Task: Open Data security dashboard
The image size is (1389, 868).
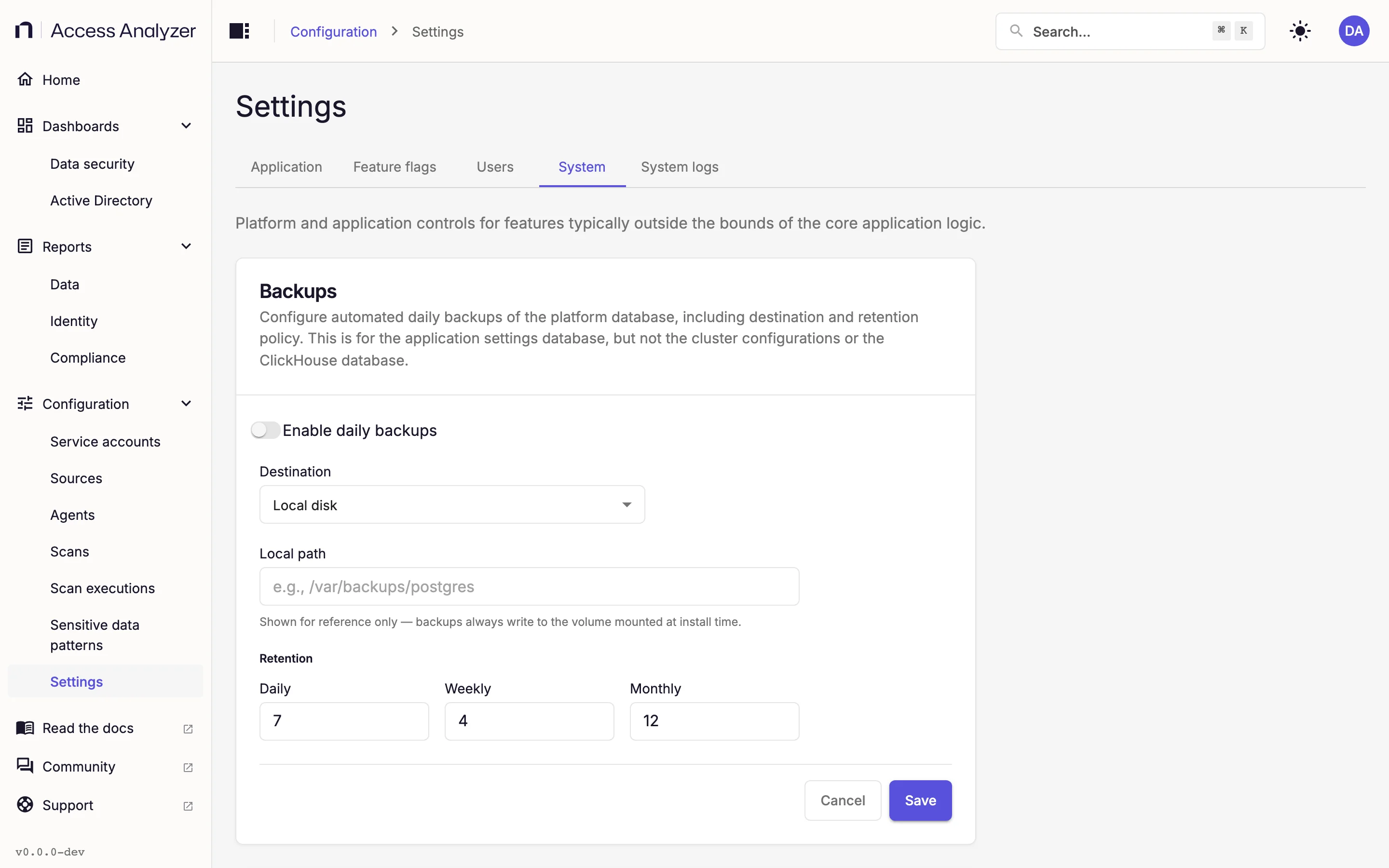Action: click(93, 163)
